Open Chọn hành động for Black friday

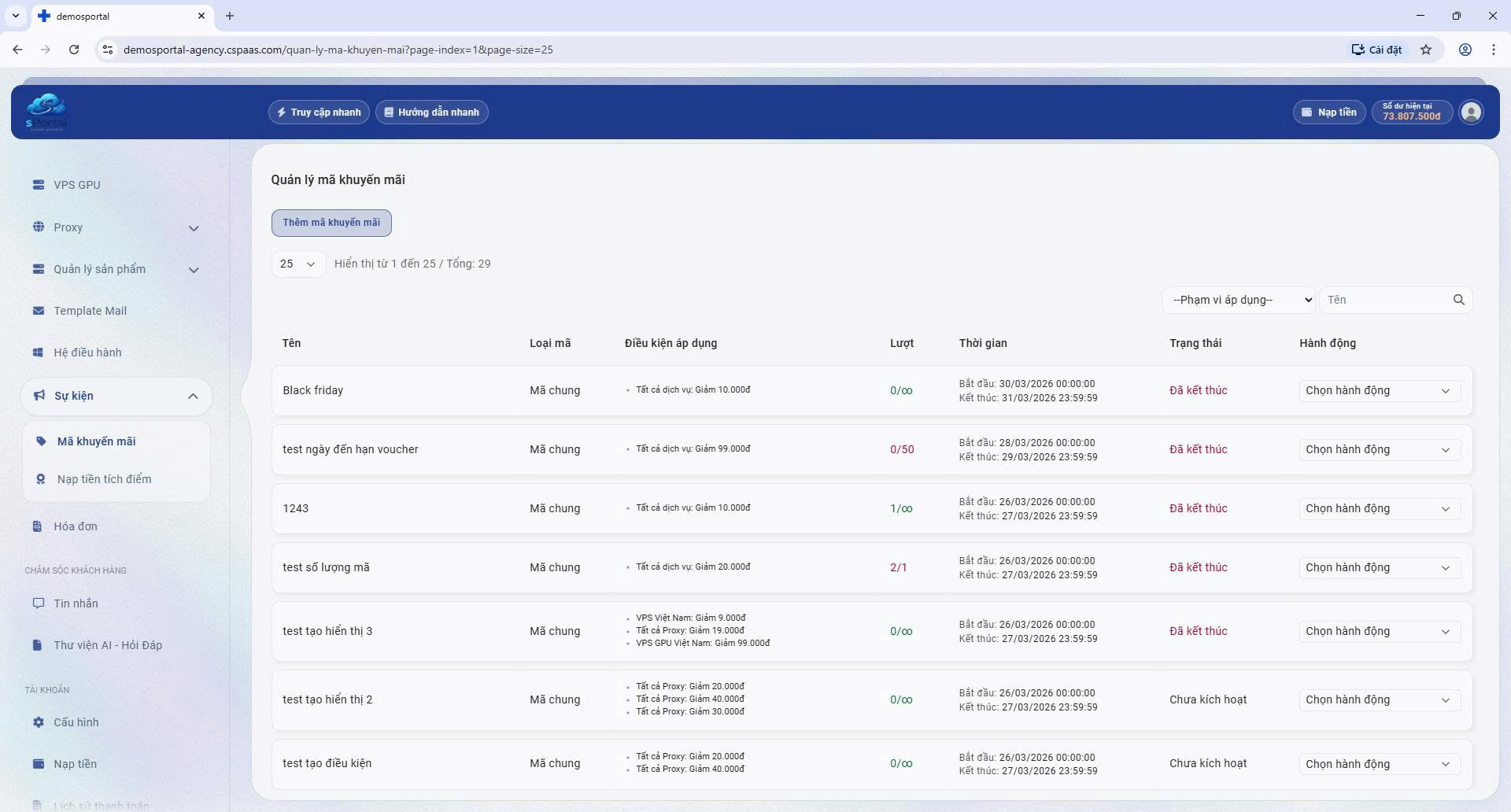1380,391
